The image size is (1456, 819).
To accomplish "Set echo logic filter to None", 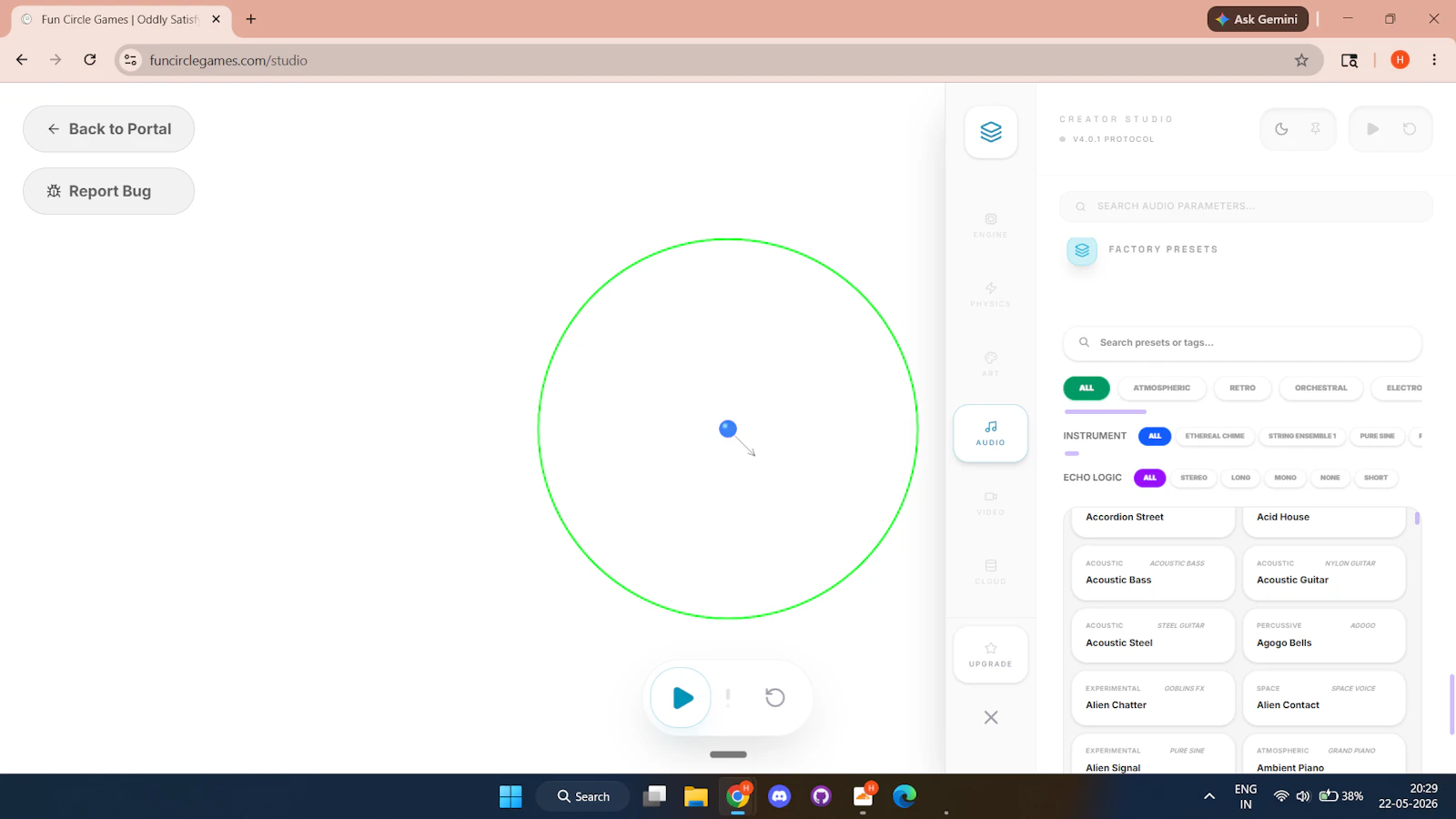I will click(x=1330, y=478).
